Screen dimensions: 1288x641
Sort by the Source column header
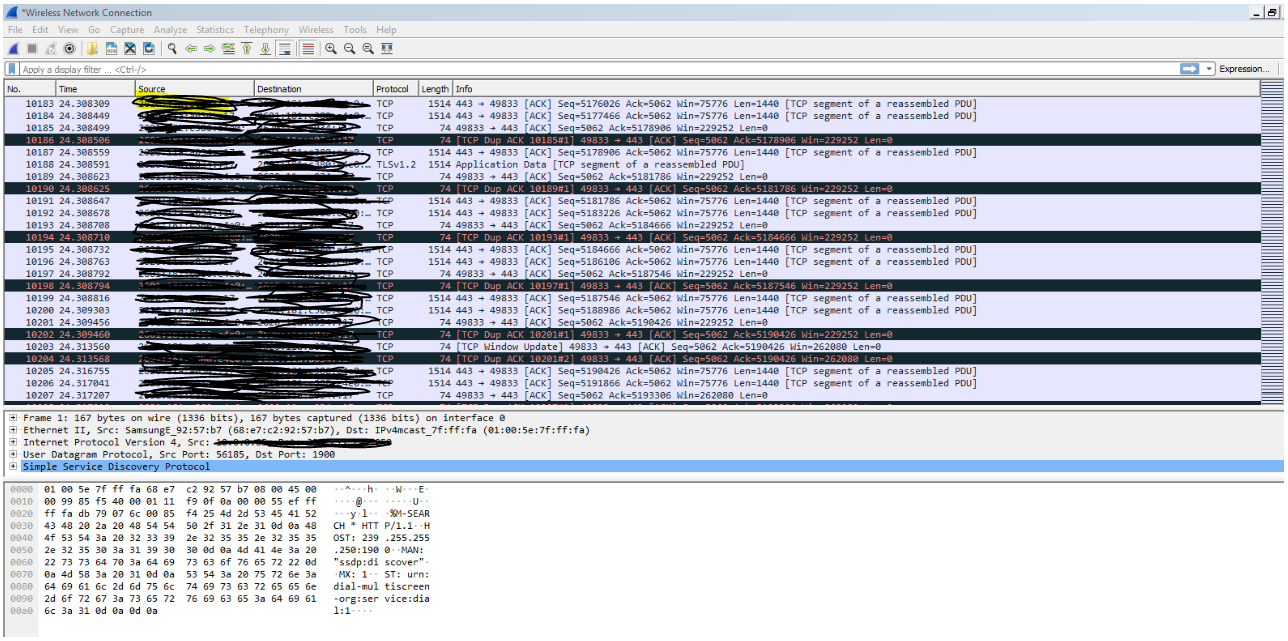click(194, 89)
